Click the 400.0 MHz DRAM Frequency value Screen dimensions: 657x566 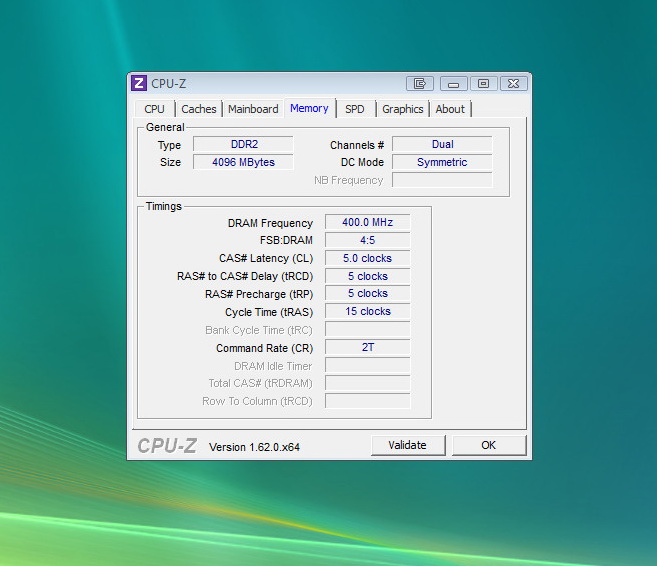[x=367, y=222]
